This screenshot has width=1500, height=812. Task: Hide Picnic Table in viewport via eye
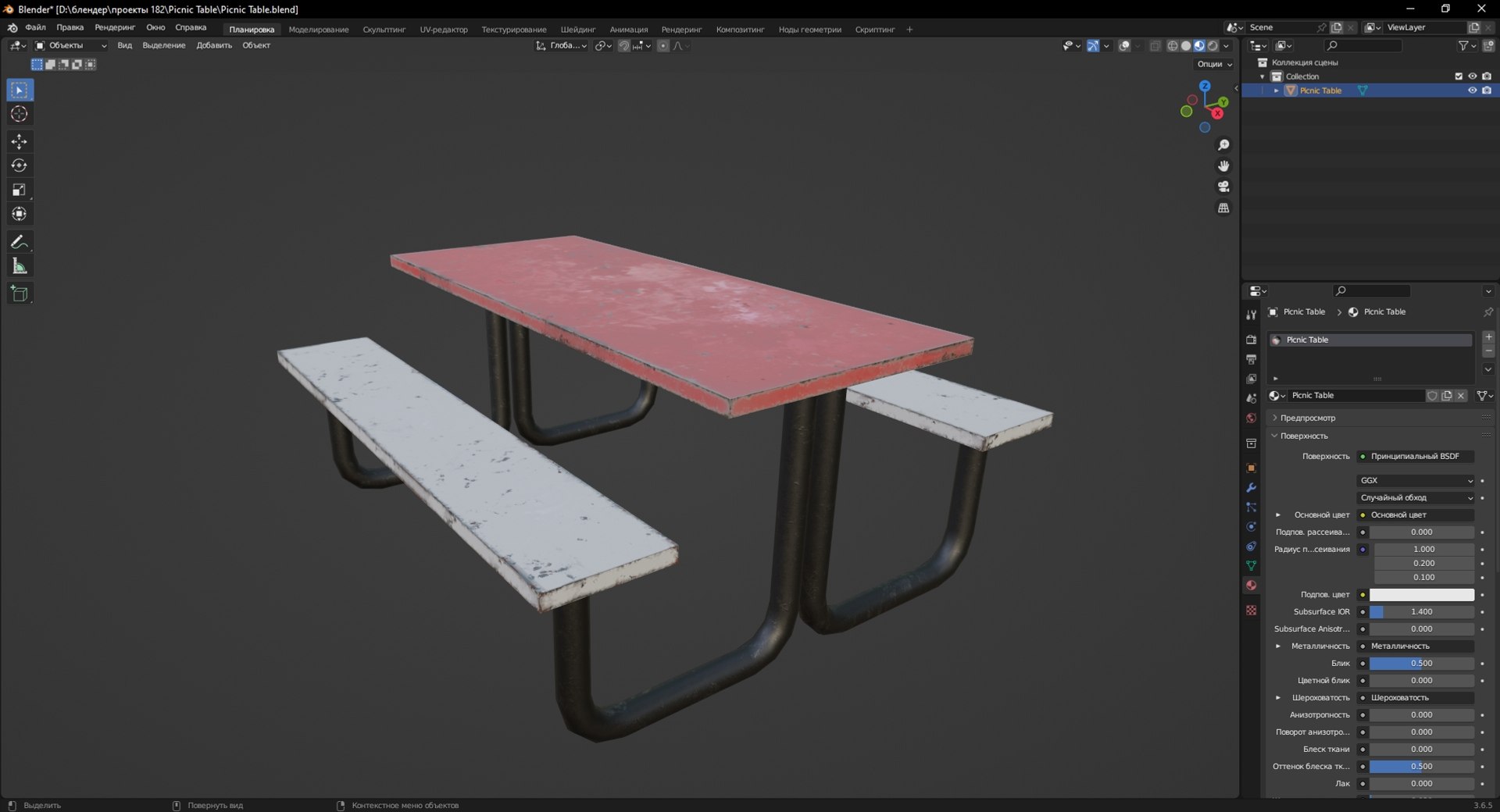tap(1472, 91)
